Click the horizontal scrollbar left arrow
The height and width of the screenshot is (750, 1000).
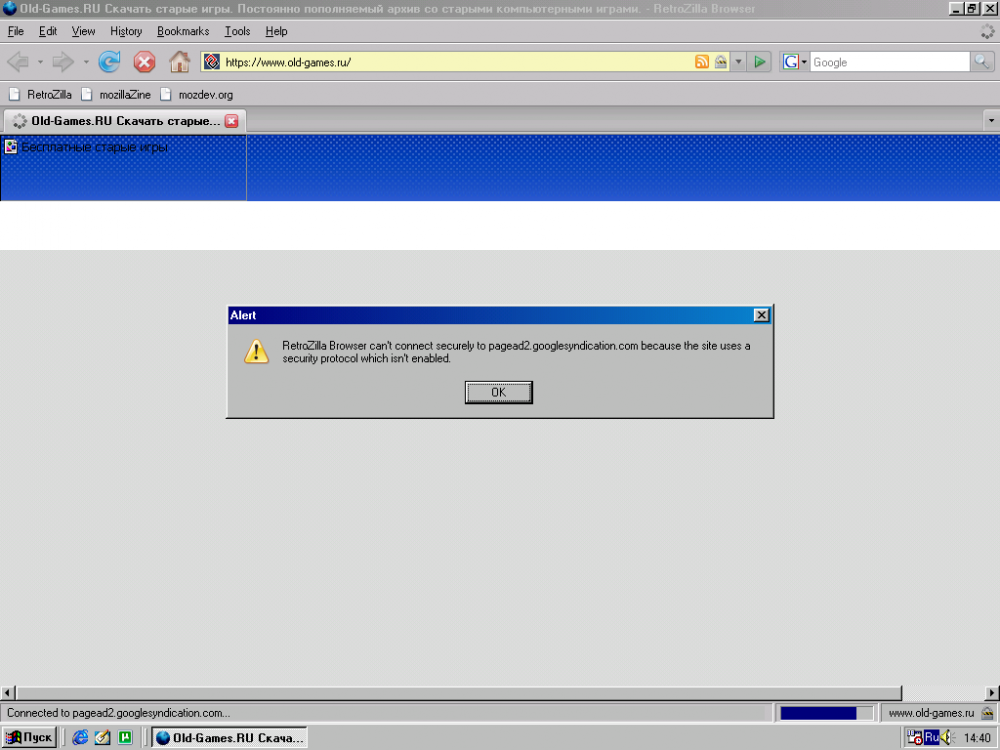pyautogui.click(x=7, y=693)
